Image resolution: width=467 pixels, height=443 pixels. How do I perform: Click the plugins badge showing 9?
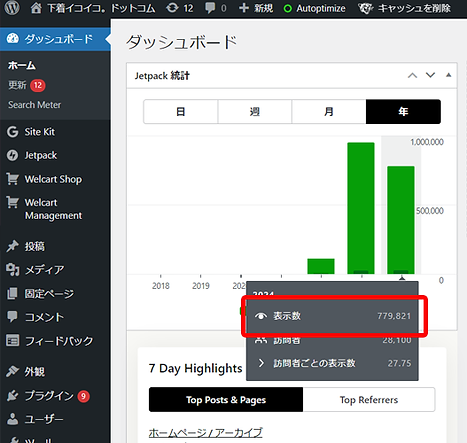pyautogui.click(x=83, y=396)
